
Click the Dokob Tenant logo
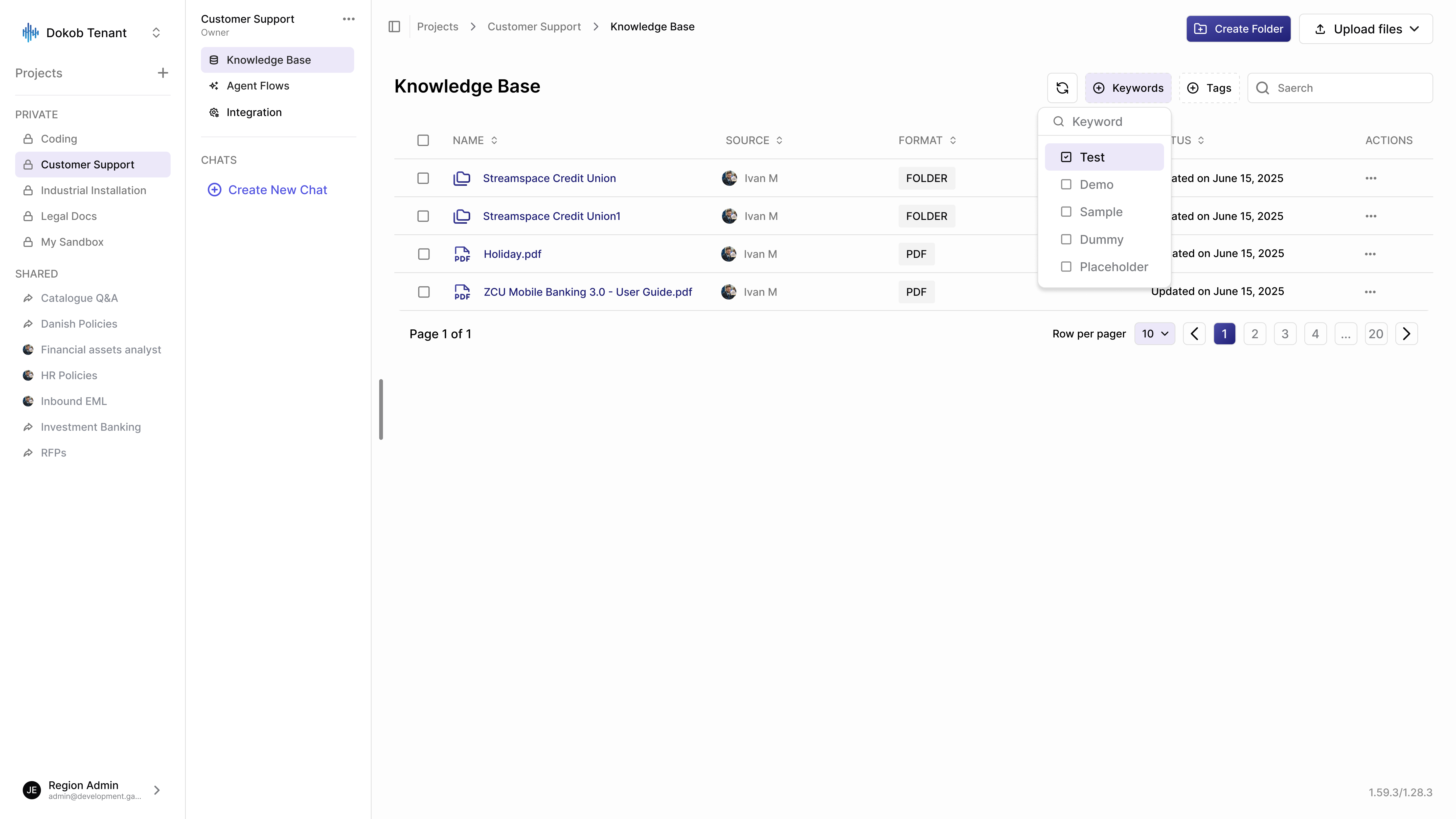point(30,33)
